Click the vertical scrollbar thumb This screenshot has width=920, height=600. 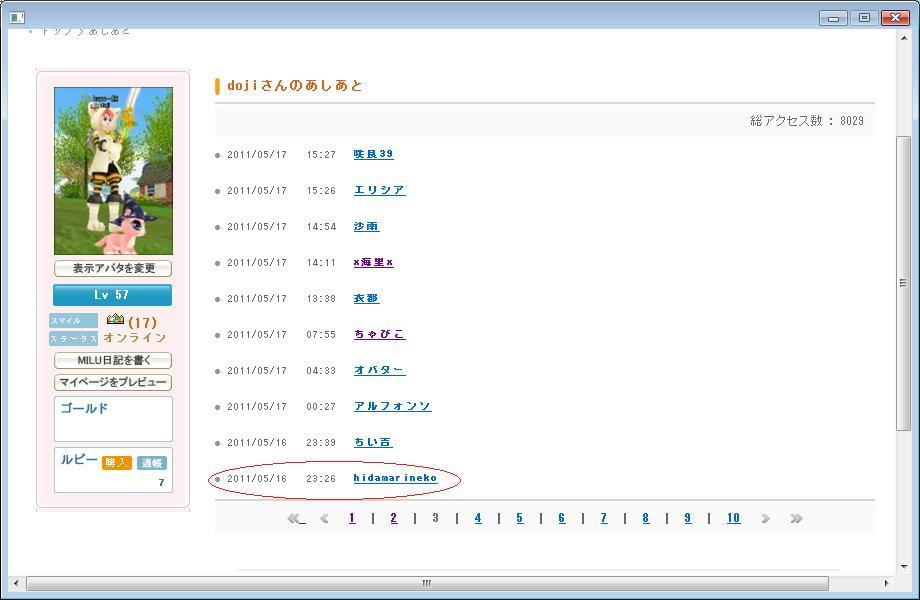click(x=903, y=283)
